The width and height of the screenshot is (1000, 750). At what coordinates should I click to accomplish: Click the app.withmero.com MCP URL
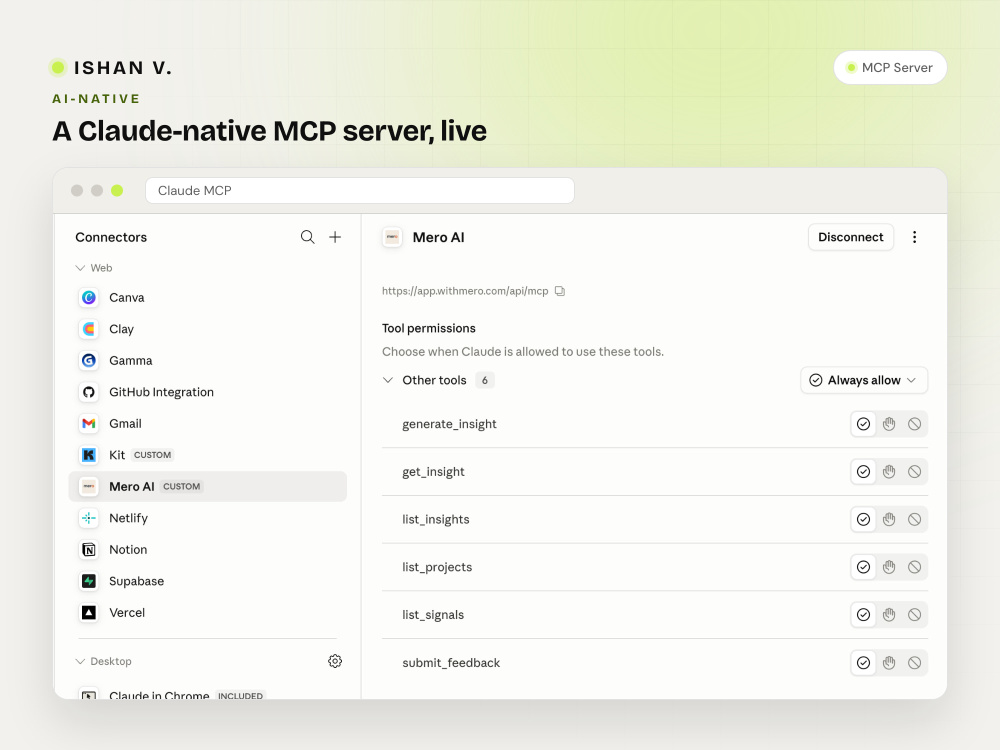click(465, 291)
